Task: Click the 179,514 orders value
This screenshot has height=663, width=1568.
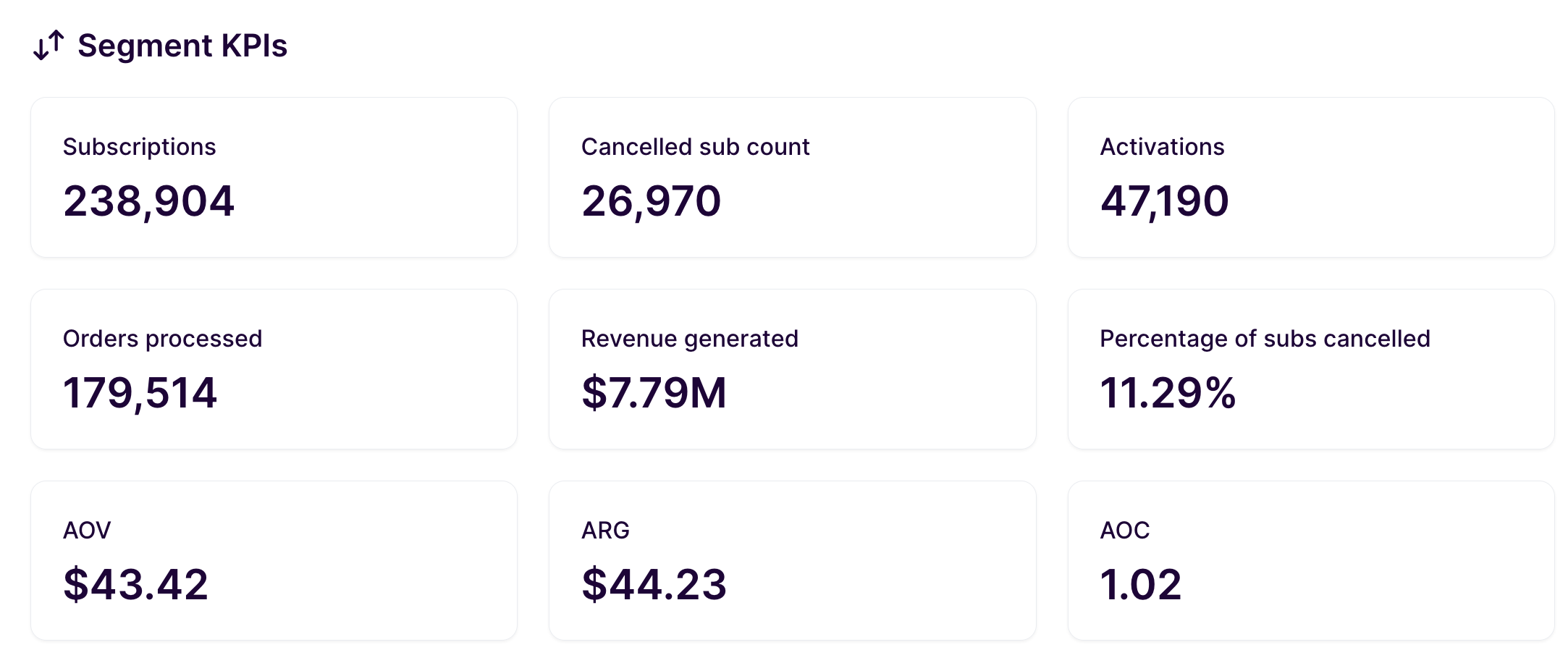Action: click(x=140, y=393)
